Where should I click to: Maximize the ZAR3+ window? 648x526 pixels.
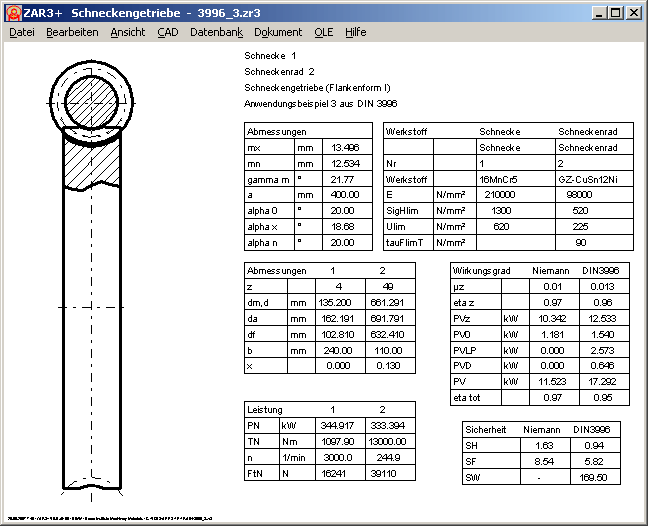tap(615, 13)
